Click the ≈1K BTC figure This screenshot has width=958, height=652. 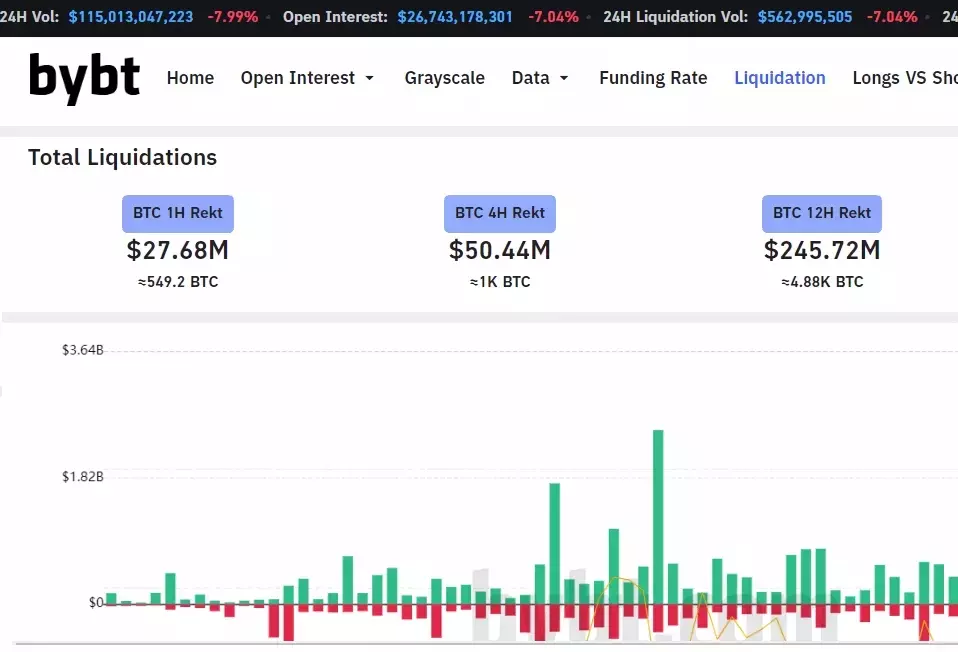point(500,282)
